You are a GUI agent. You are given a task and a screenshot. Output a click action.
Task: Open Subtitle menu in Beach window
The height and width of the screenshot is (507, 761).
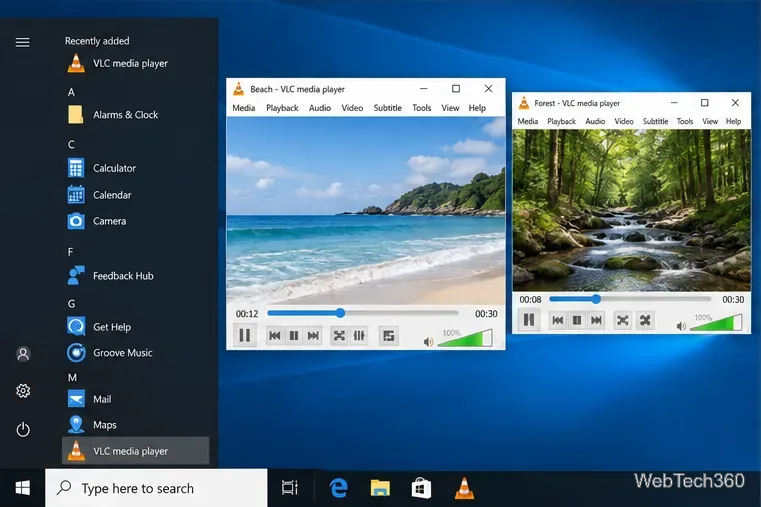tap(387, 108)
